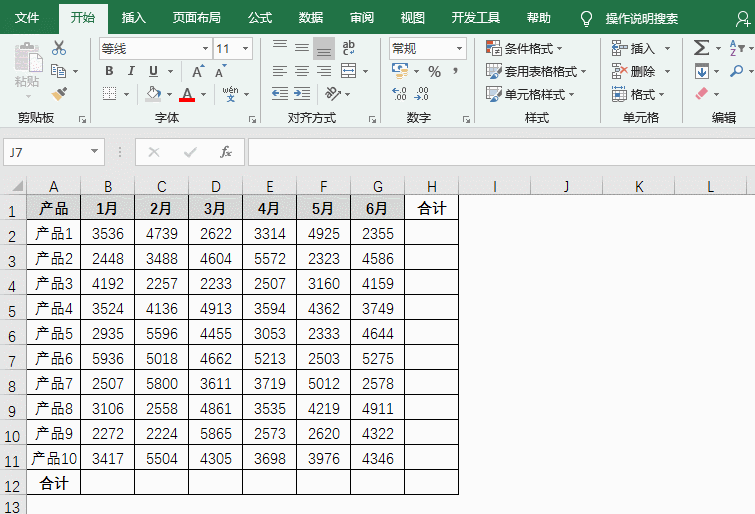Increase font size with large A

[x=197, y=71]
